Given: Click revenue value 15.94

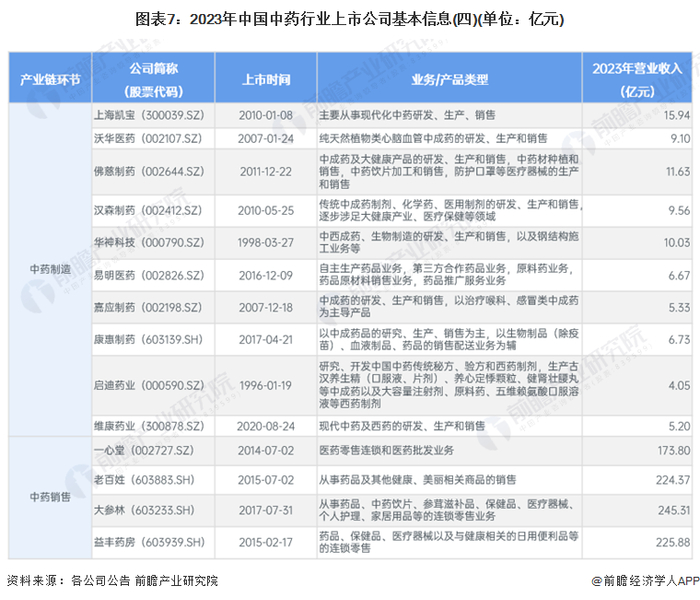Looking at the screenshot, I should click(677, 115).
